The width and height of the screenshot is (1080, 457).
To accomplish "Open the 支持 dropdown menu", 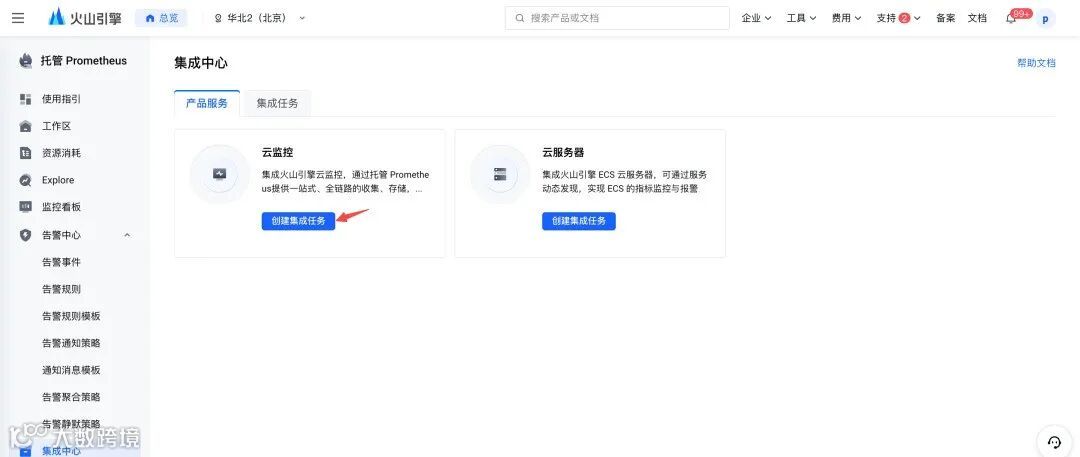I will point(898,18).
